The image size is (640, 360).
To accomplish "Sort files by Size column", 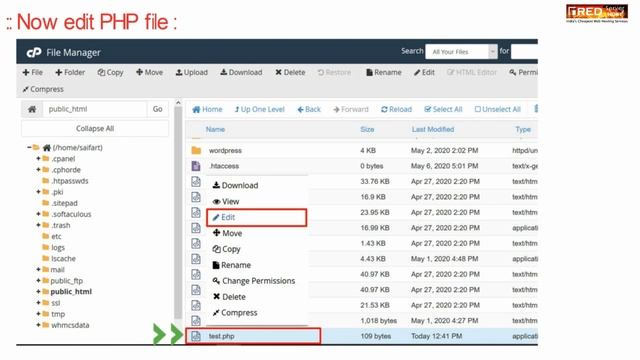I will [367, 129].
